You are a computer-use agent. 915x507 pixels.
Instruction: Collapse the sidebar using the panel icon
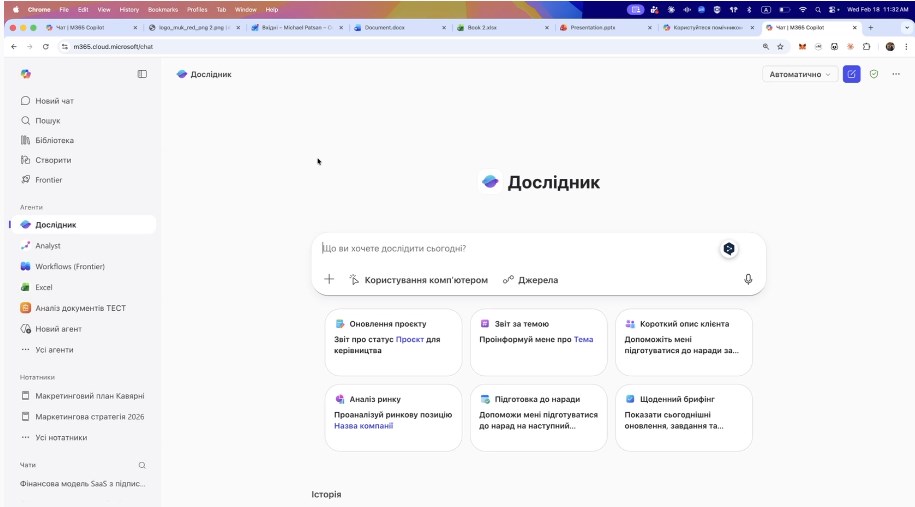[142, 74]
